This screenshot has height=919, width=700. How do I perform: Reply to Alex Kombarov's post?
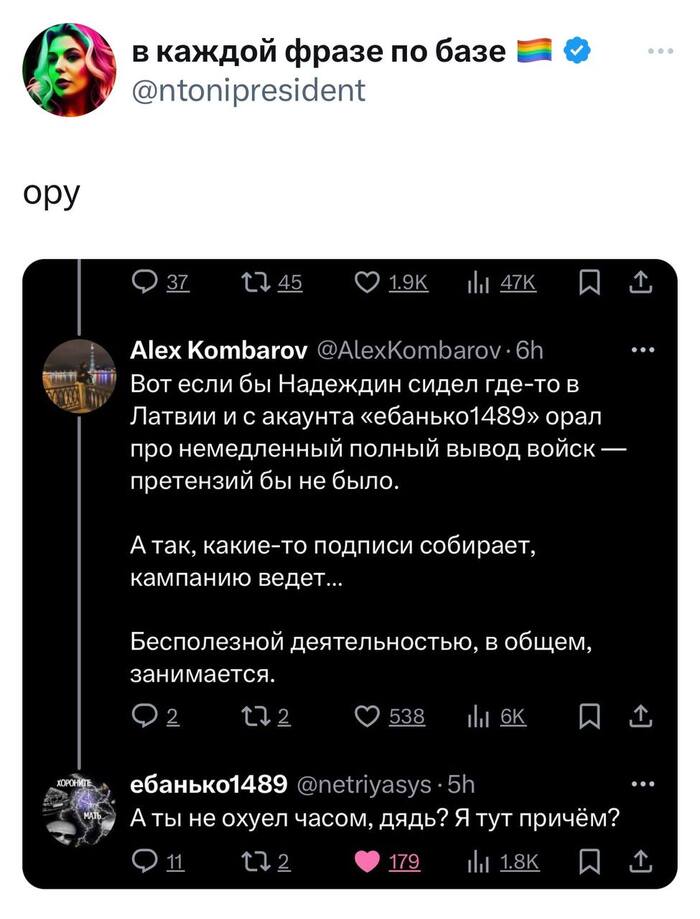click(148, 716)
